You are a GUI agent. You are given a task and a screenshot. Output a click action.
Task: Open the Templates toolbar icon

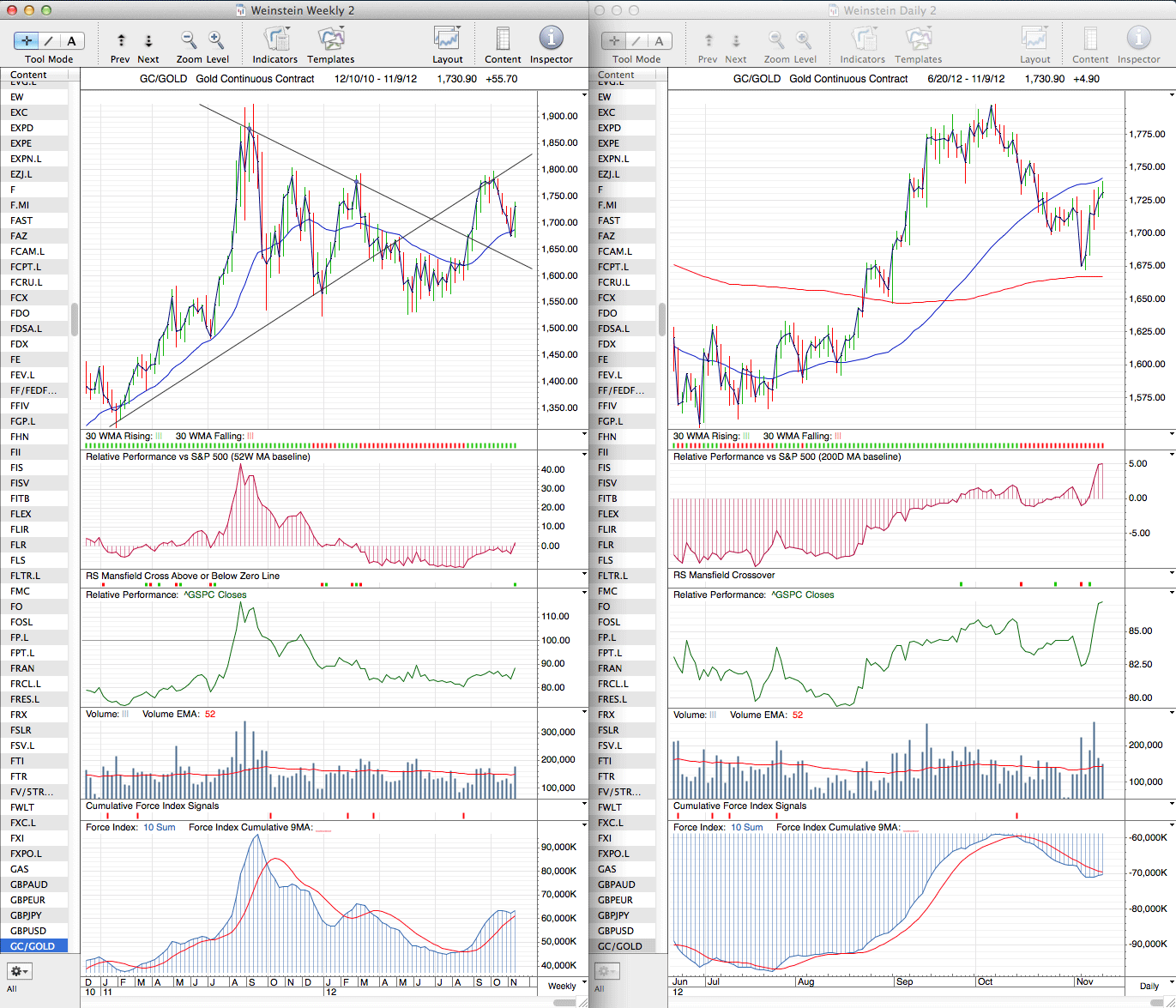pos(330,39)
